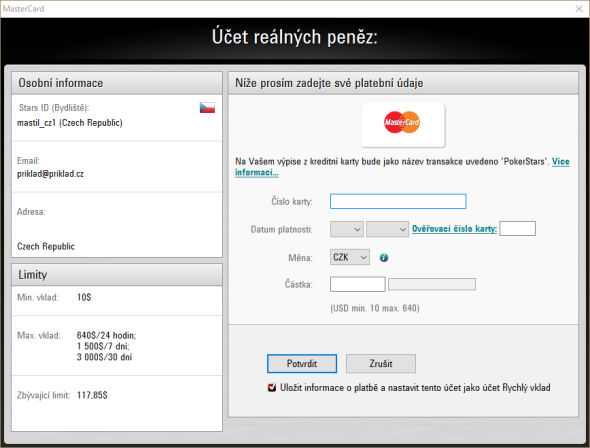
Task: Click the Czech Republic address text
Action: 46,246
